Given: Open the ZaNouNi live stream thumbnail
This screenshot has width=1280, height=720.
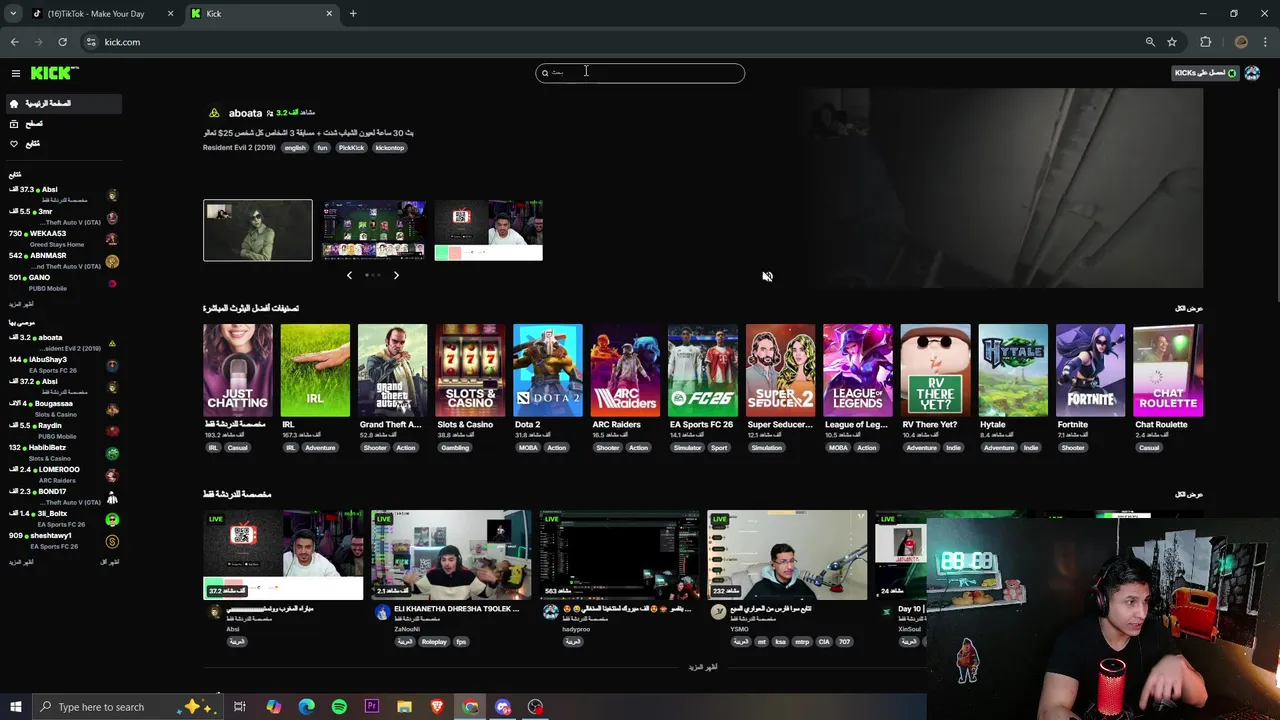Looking at the screenshot, I should [x=451, y=555].
